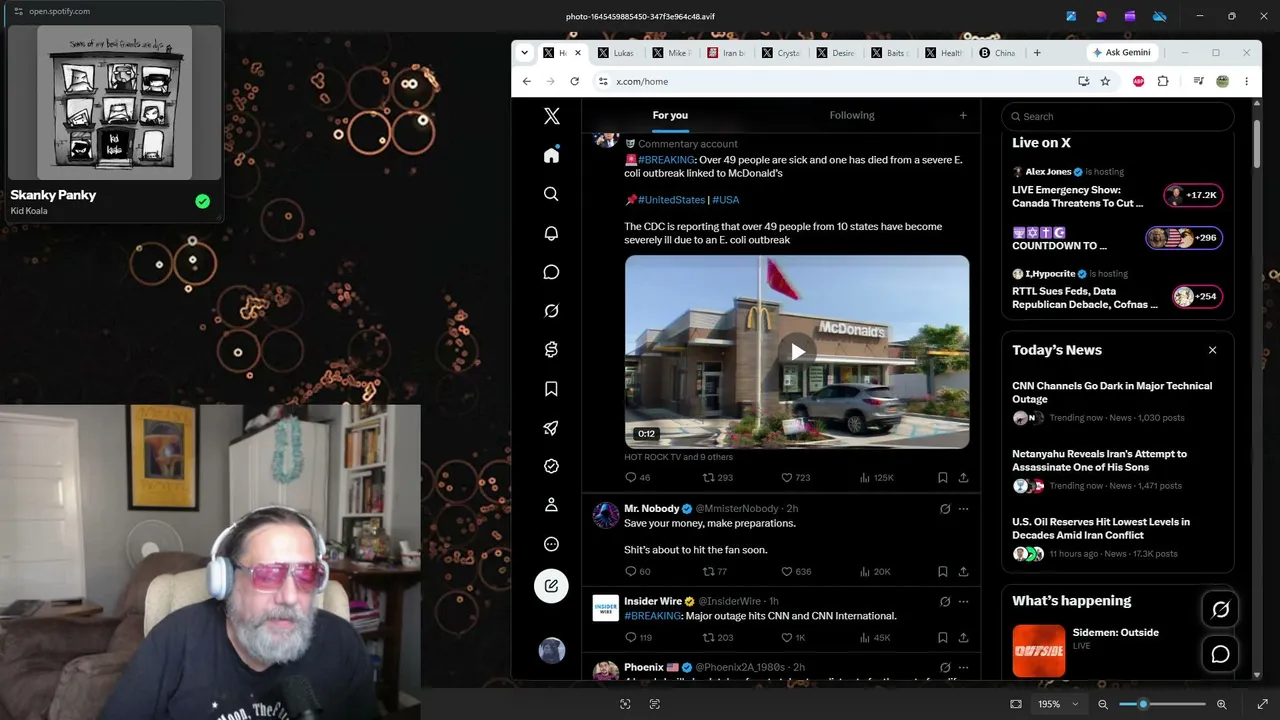The height and width of the screenshot is (720, 1280).
Task: Zoom out in the photo viewer
Action: pyautogui.click(x=1103, y=704)
